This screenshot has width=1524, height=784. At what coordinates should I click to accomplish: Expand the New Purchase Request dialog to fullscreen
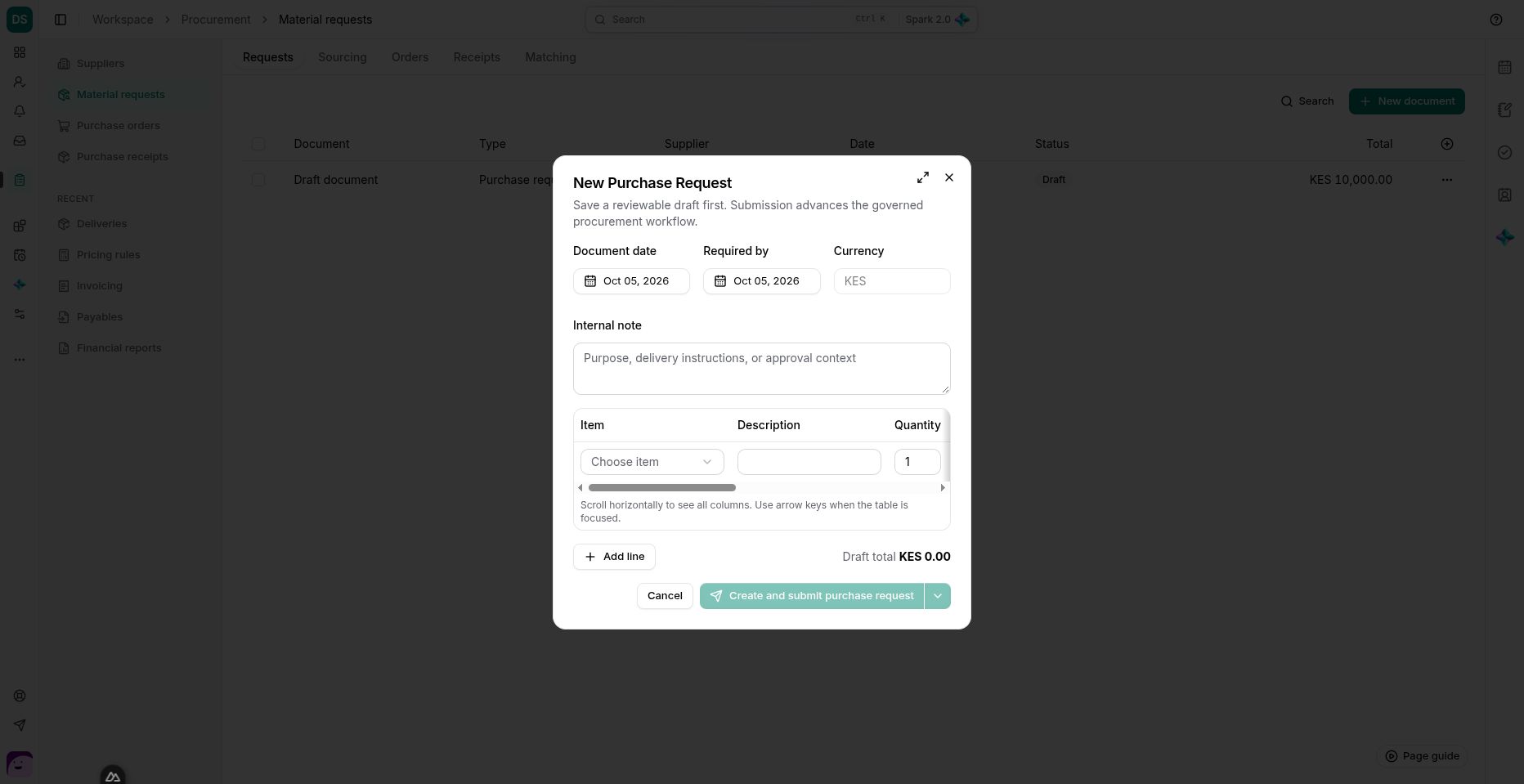pyautogui.click(x=923, y=177)
